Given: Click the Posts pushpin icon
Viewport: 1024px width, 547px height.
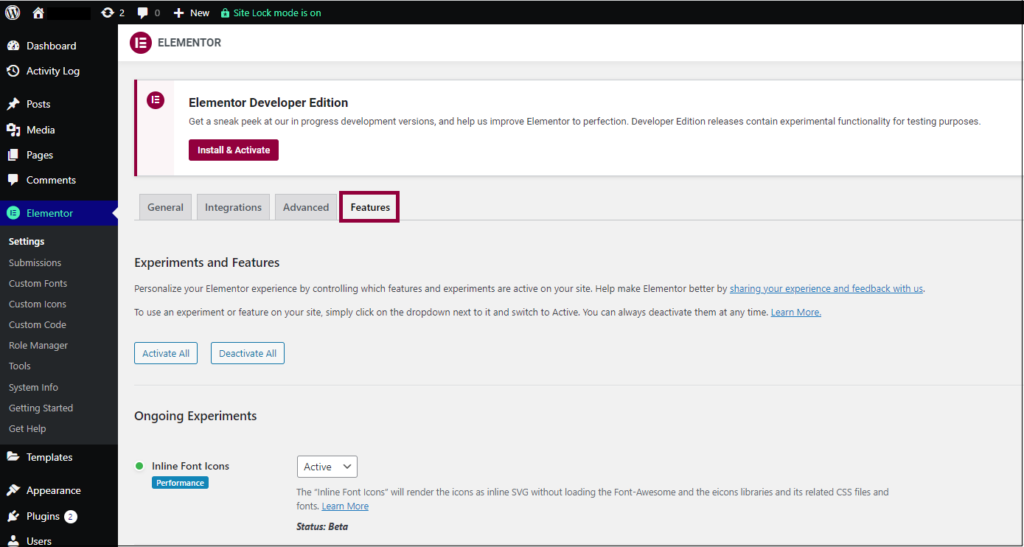Looking at the screenshot, I should (13, 104).
